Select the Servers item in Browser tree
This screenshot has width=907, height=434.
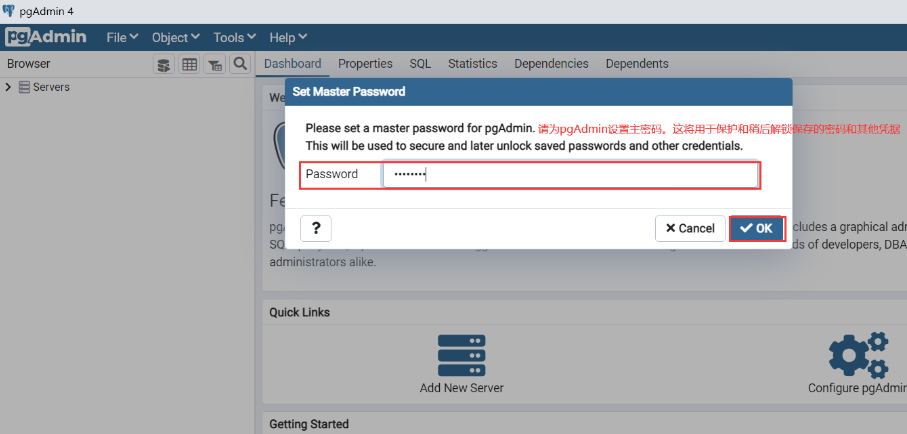[51, 88]
